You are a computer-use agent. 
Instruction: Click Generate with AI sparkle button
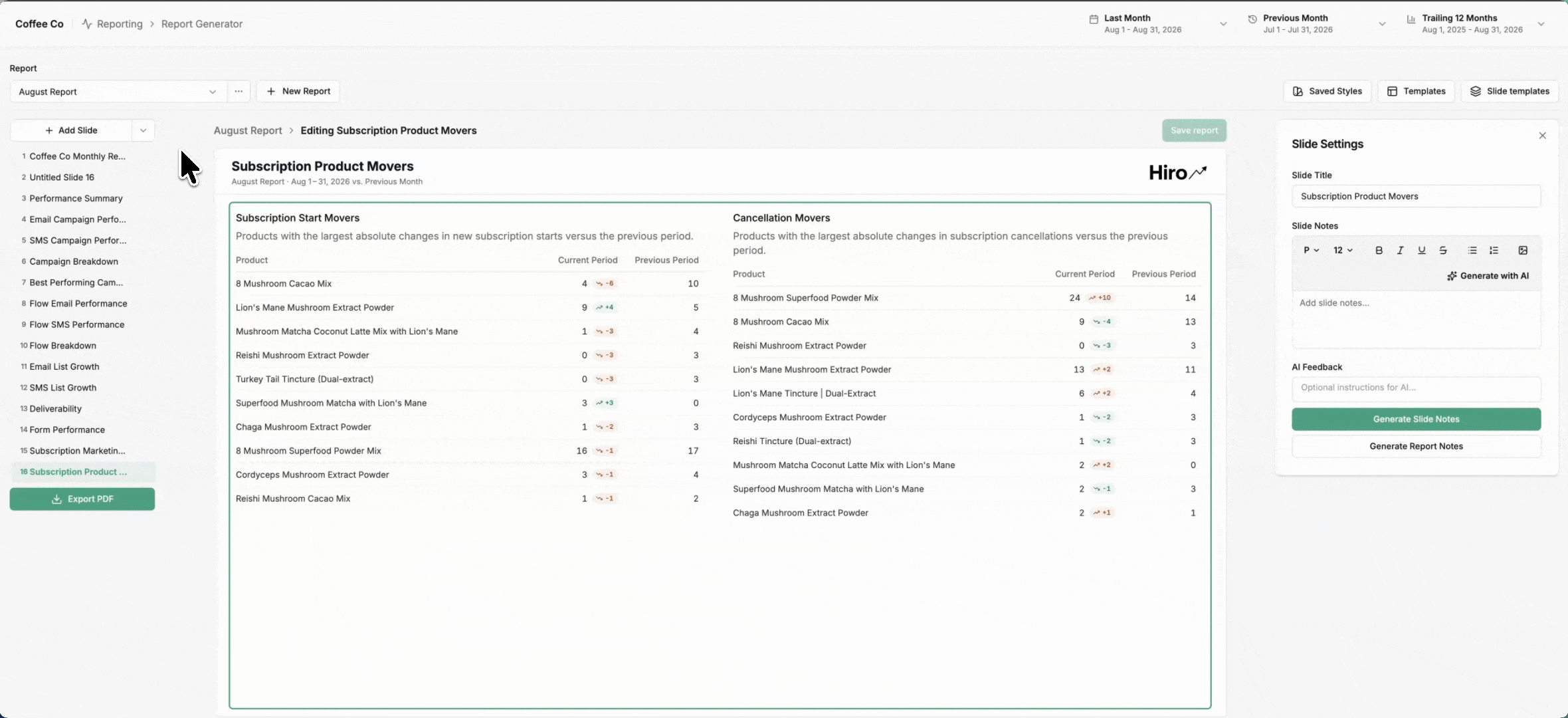coord(1488,276)
